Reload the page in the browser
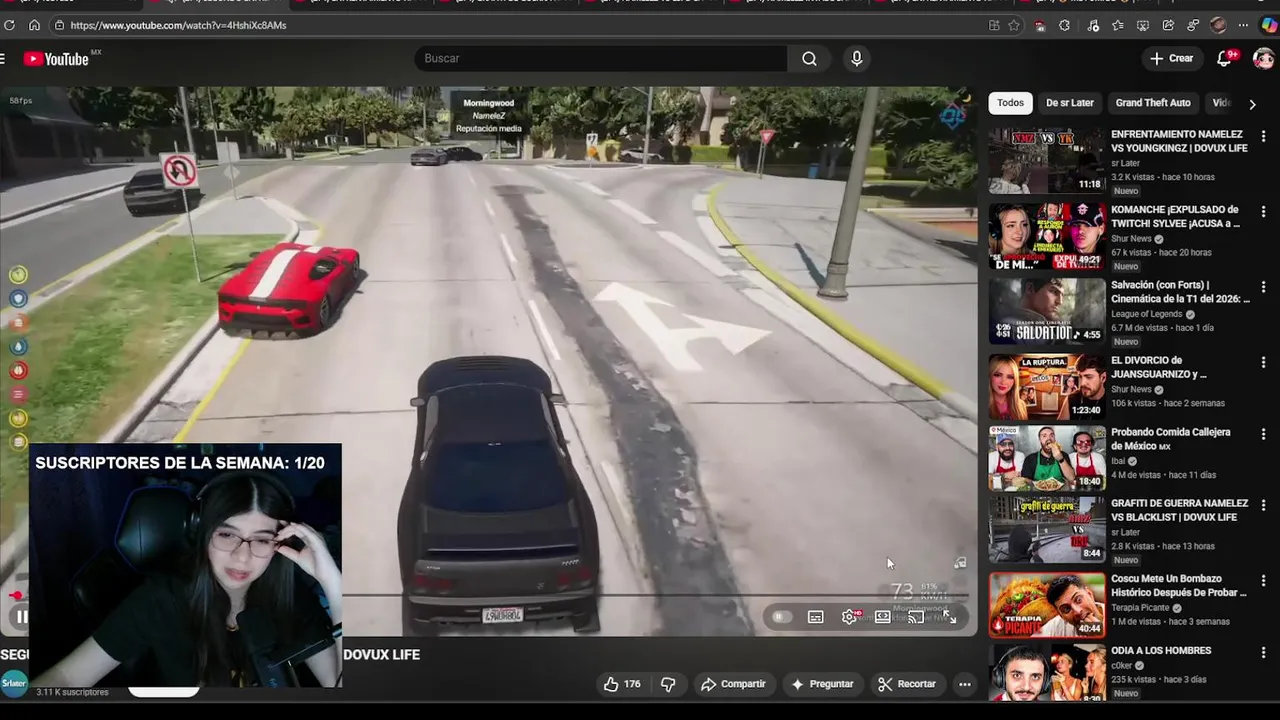 click(x=10, y=25)
